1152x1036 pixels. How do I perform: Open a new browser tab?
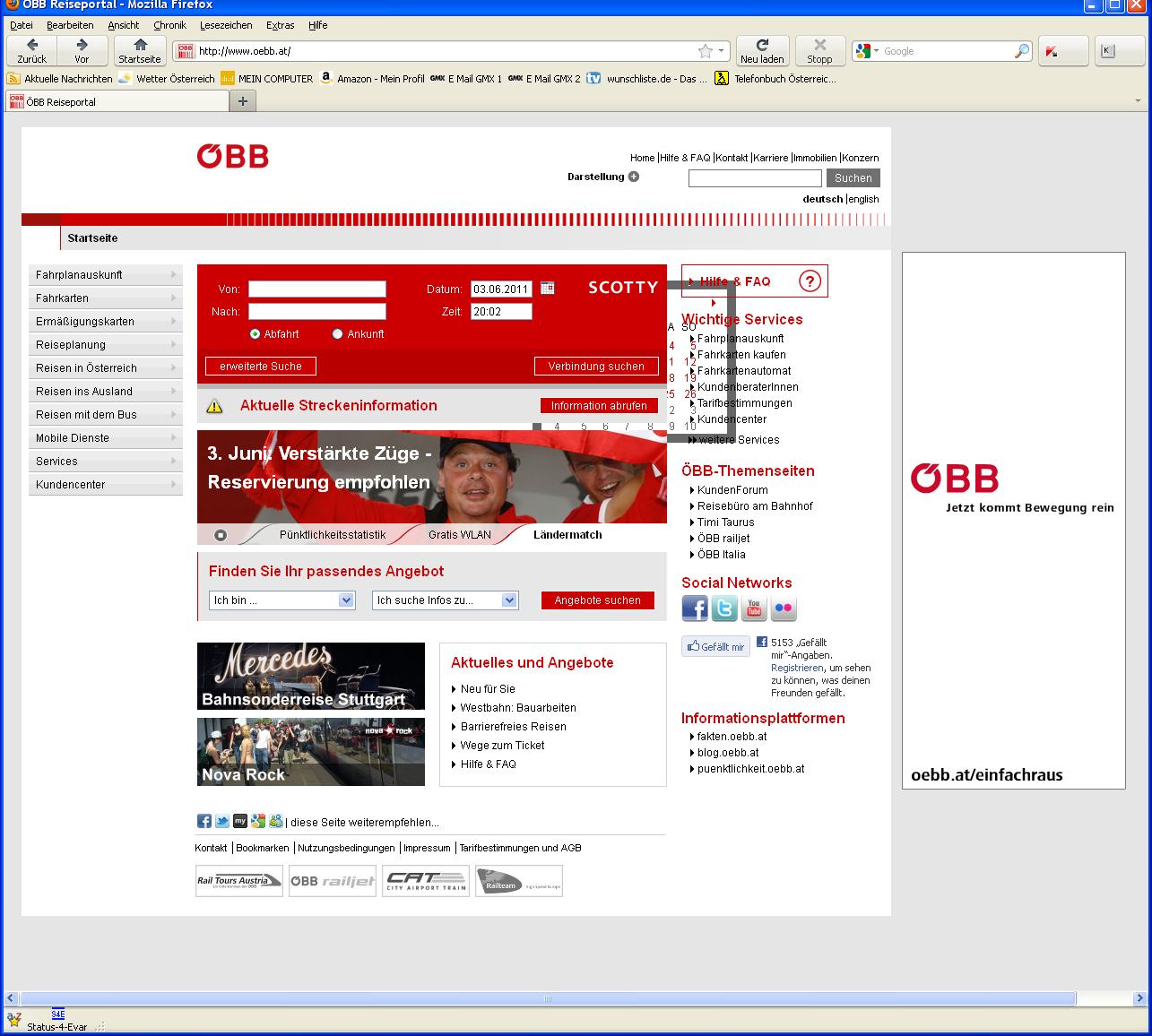coord(242,101)
